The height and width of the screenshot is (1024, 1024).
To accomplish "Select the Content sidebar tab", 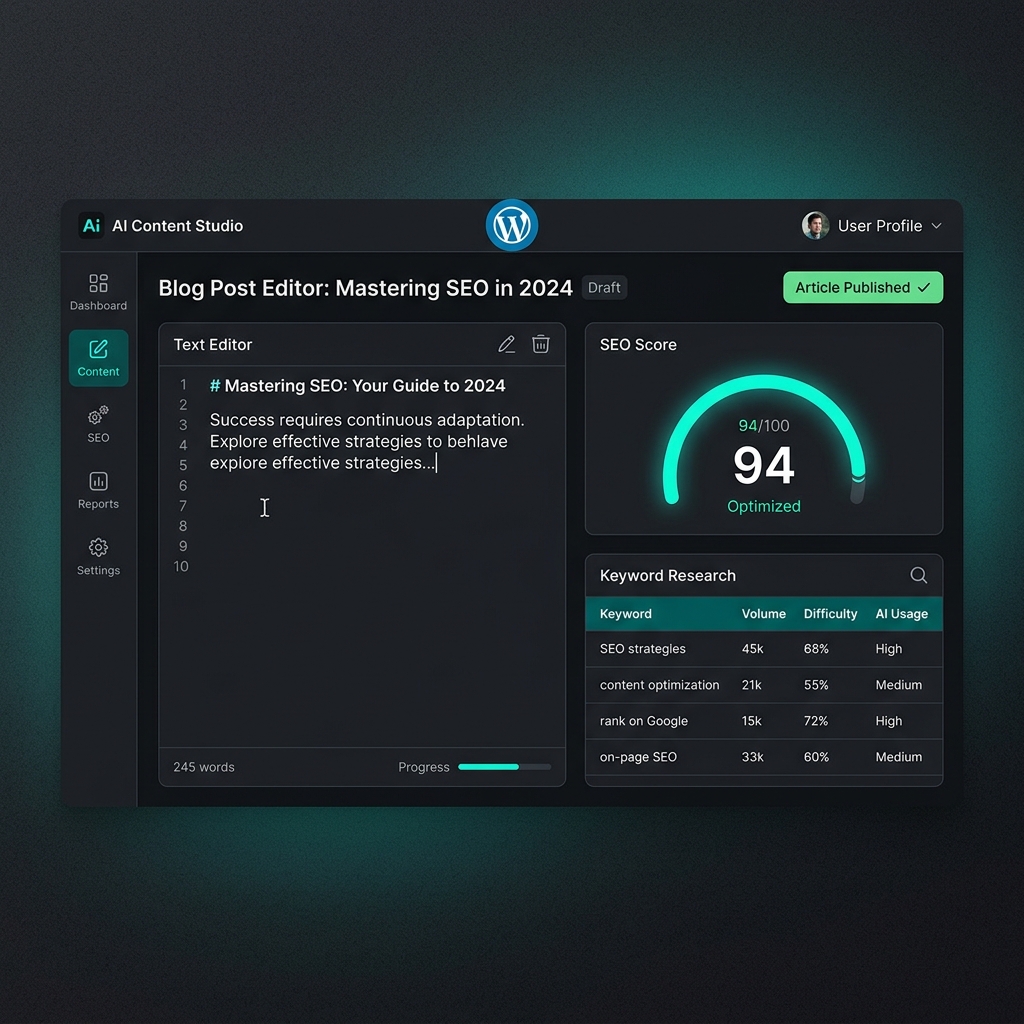I will tap(99, 358).
